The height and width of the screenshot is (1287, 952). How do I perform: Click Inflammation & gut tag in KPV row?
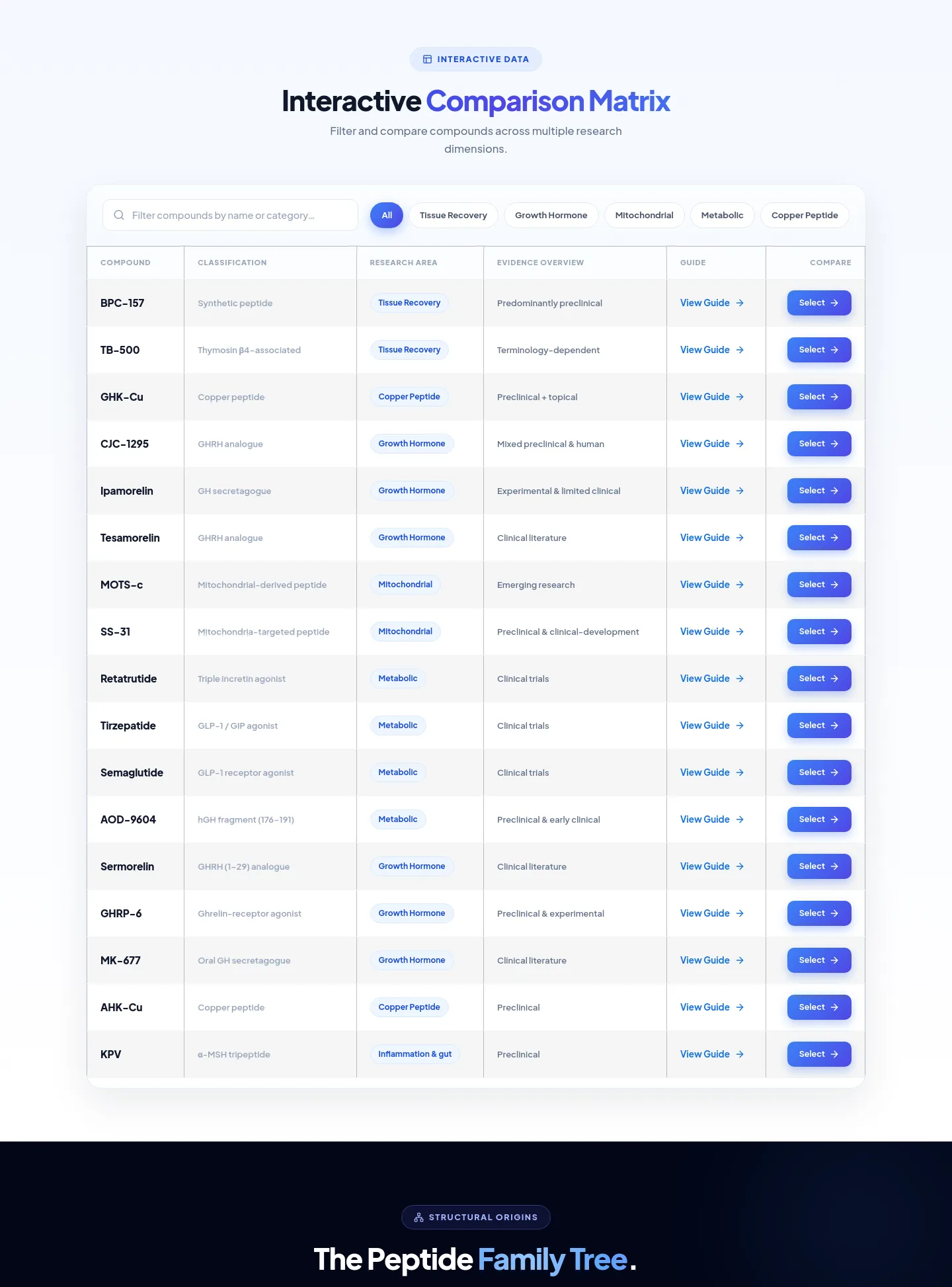tap(415, 1054)
